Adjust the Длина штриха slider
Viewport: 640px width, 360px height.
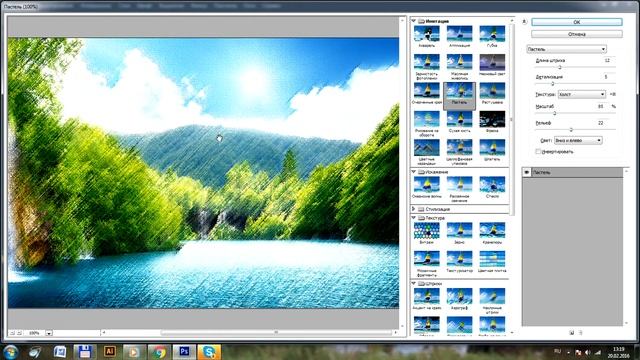[560, 67]
